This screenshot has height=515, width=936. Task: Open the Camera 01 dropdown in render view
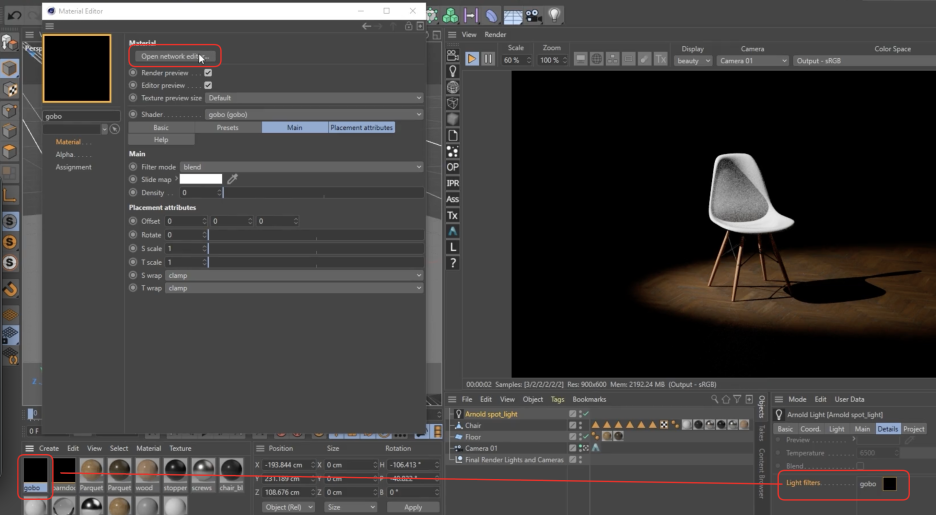[752, 61]
